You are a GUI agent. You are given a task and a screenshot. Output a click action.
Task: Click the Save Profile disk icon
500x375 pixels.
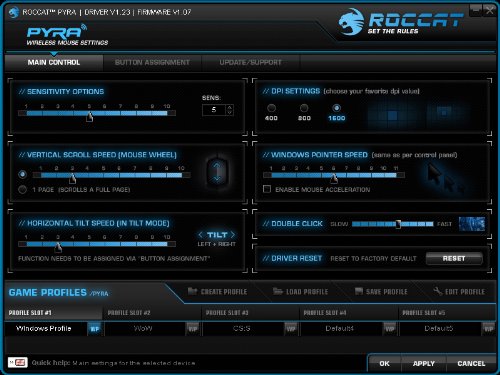[x=359, y=291]
